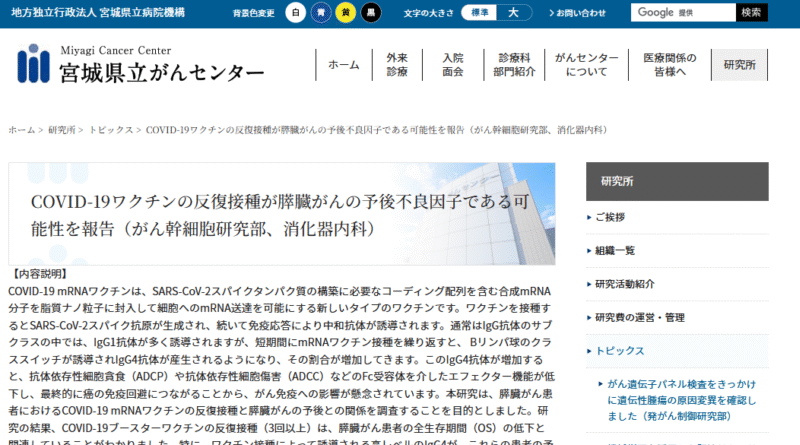Click the Miyagi Cancer Center logo

[140, 64]
